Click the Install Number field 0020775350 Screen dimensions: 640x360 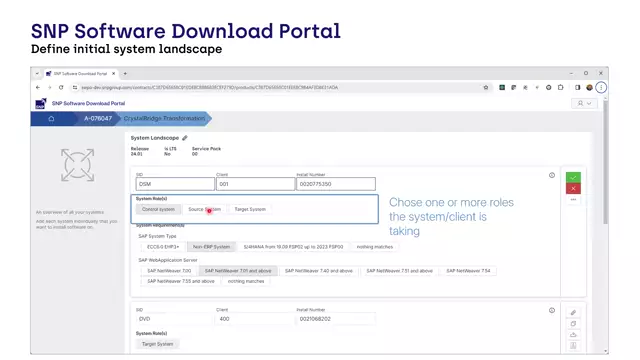click(336, 184)
